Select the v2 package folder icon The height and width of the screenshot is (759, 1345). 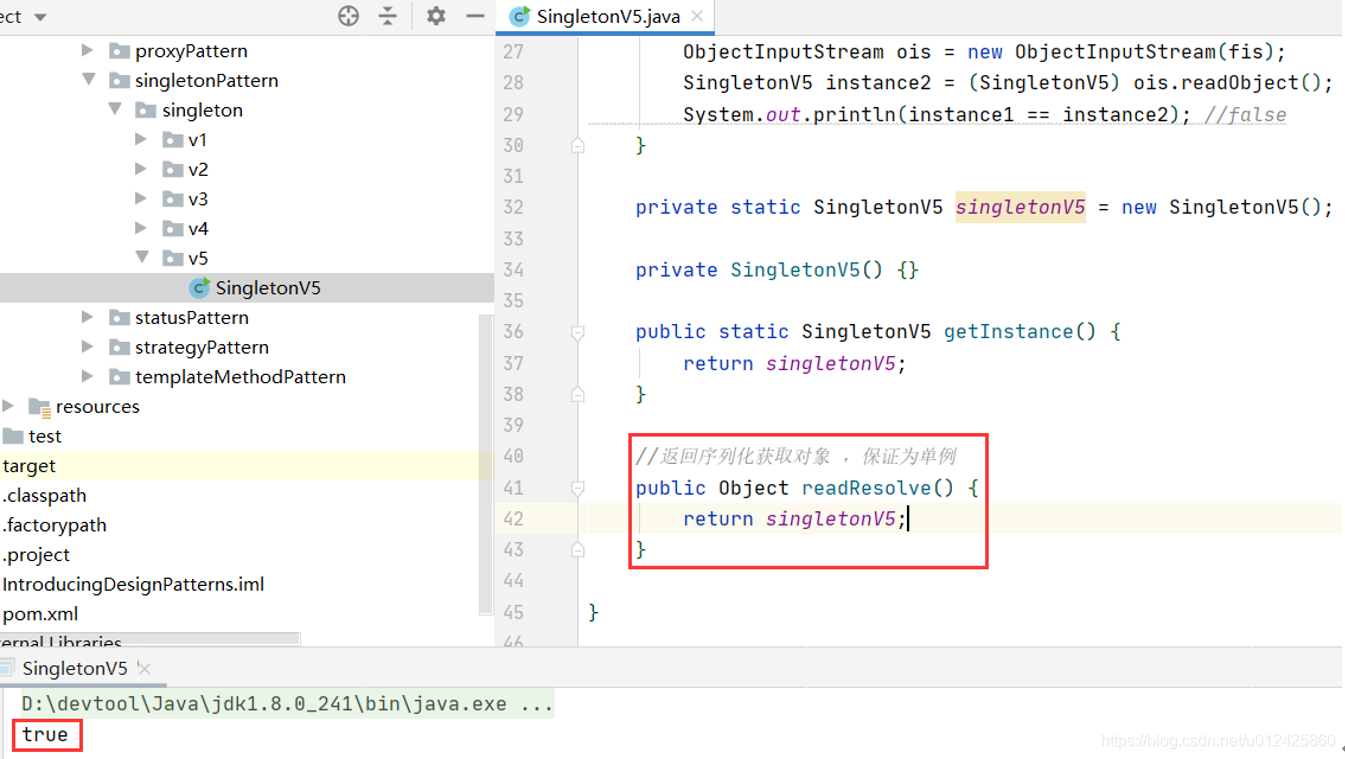(173, 169)
